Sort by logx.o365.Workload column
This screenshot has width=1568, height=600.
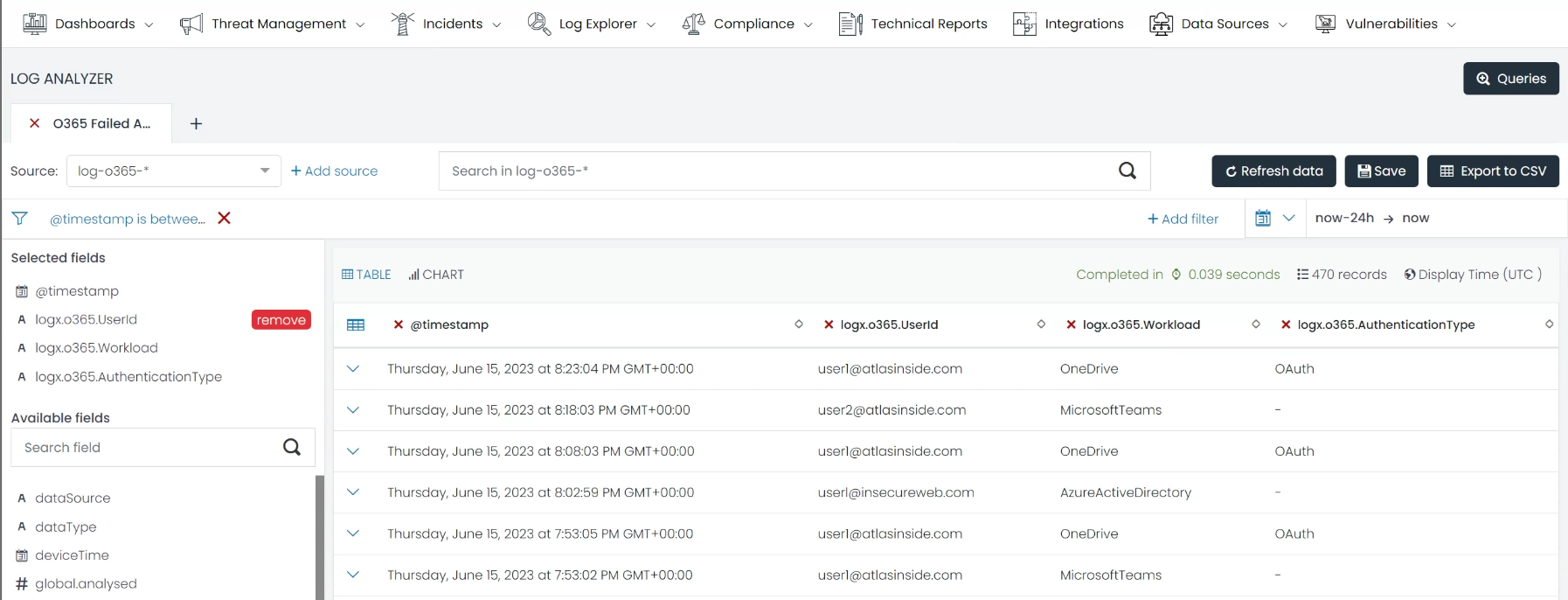tap(1256, 324)
